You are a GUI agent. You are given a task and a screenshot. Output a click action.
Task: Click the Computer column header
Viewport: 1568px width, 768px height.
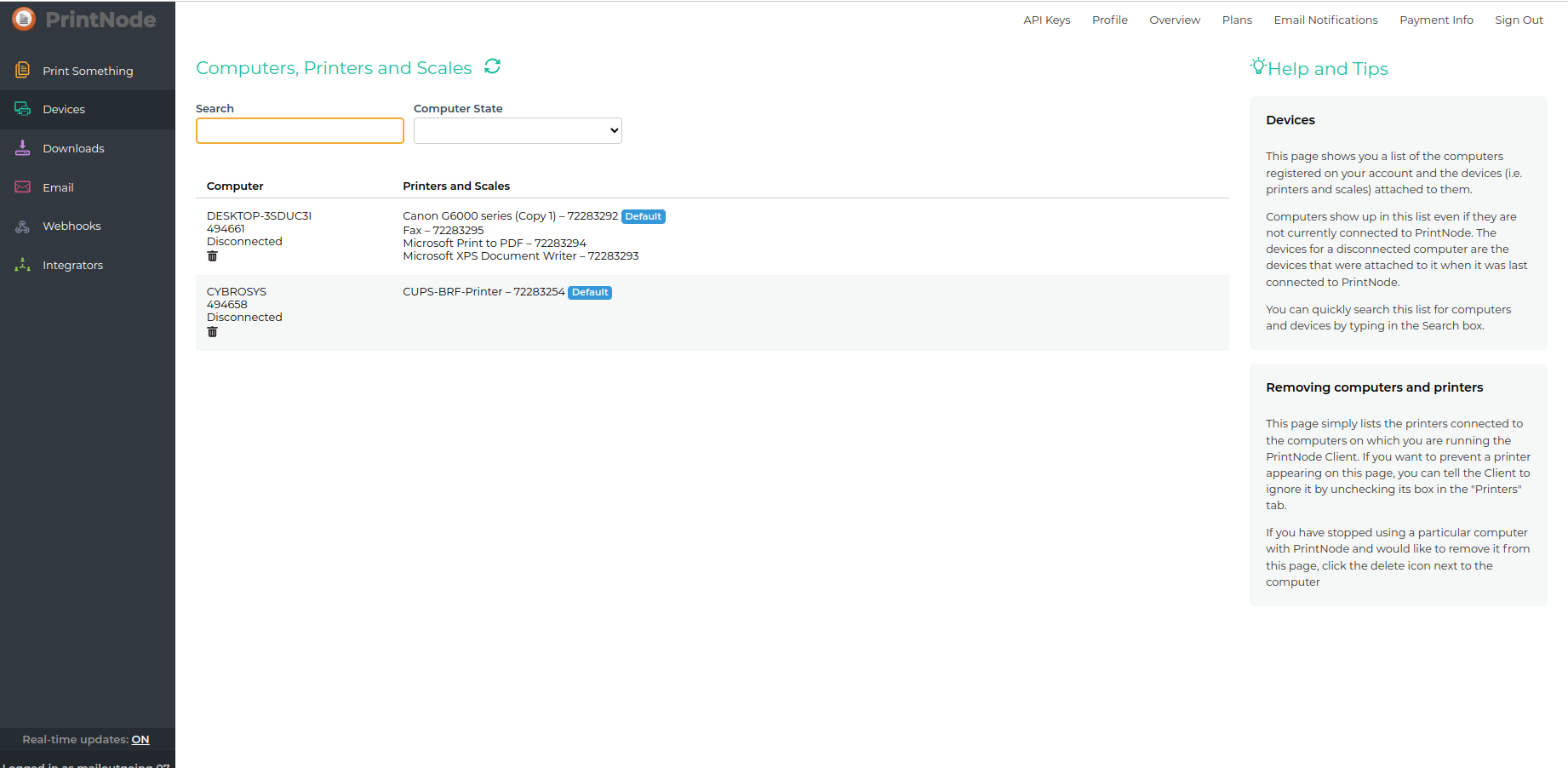[x=235, y=186]
